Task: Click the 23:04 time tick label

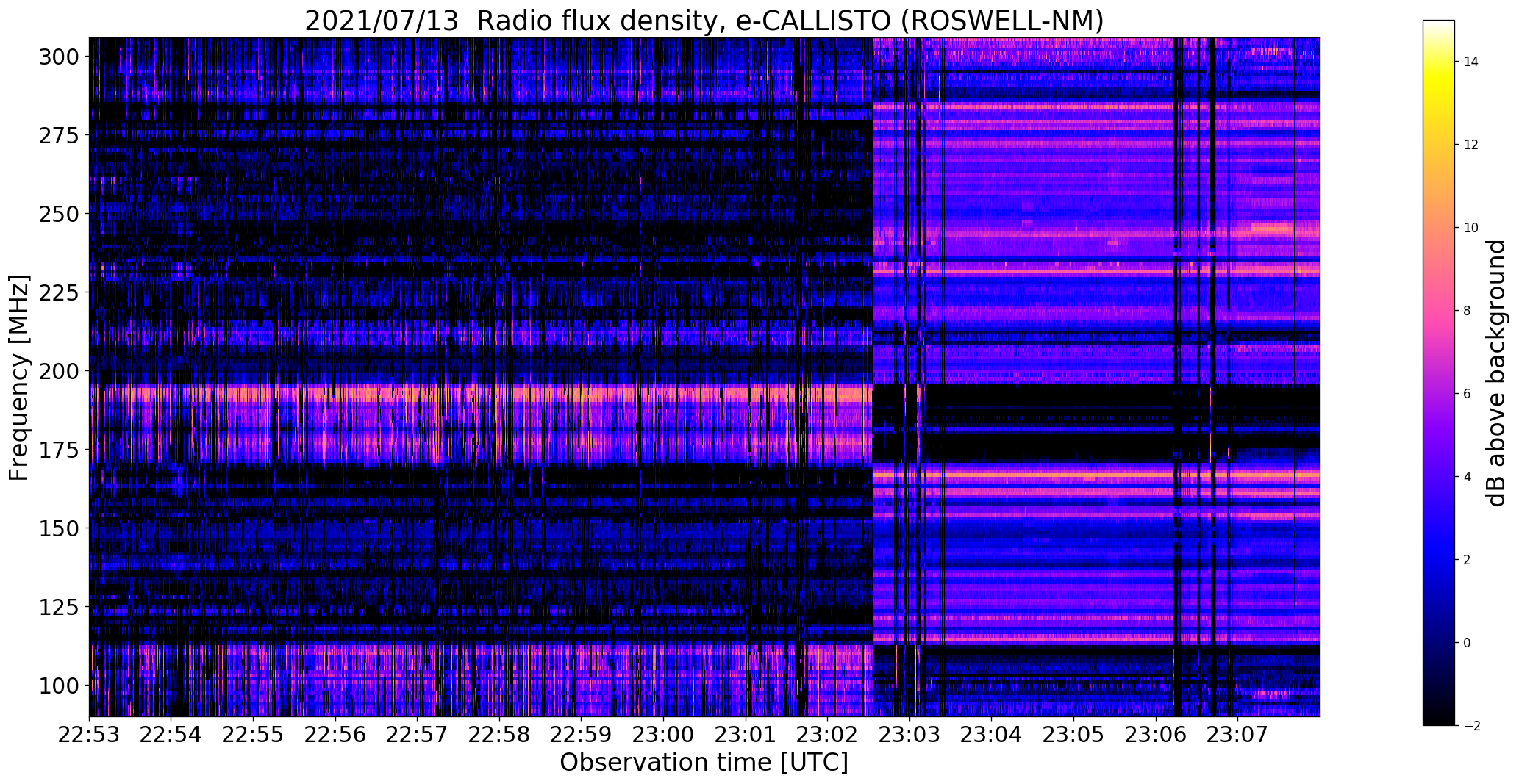Action: pyautogui.click(x=991, y=735)
